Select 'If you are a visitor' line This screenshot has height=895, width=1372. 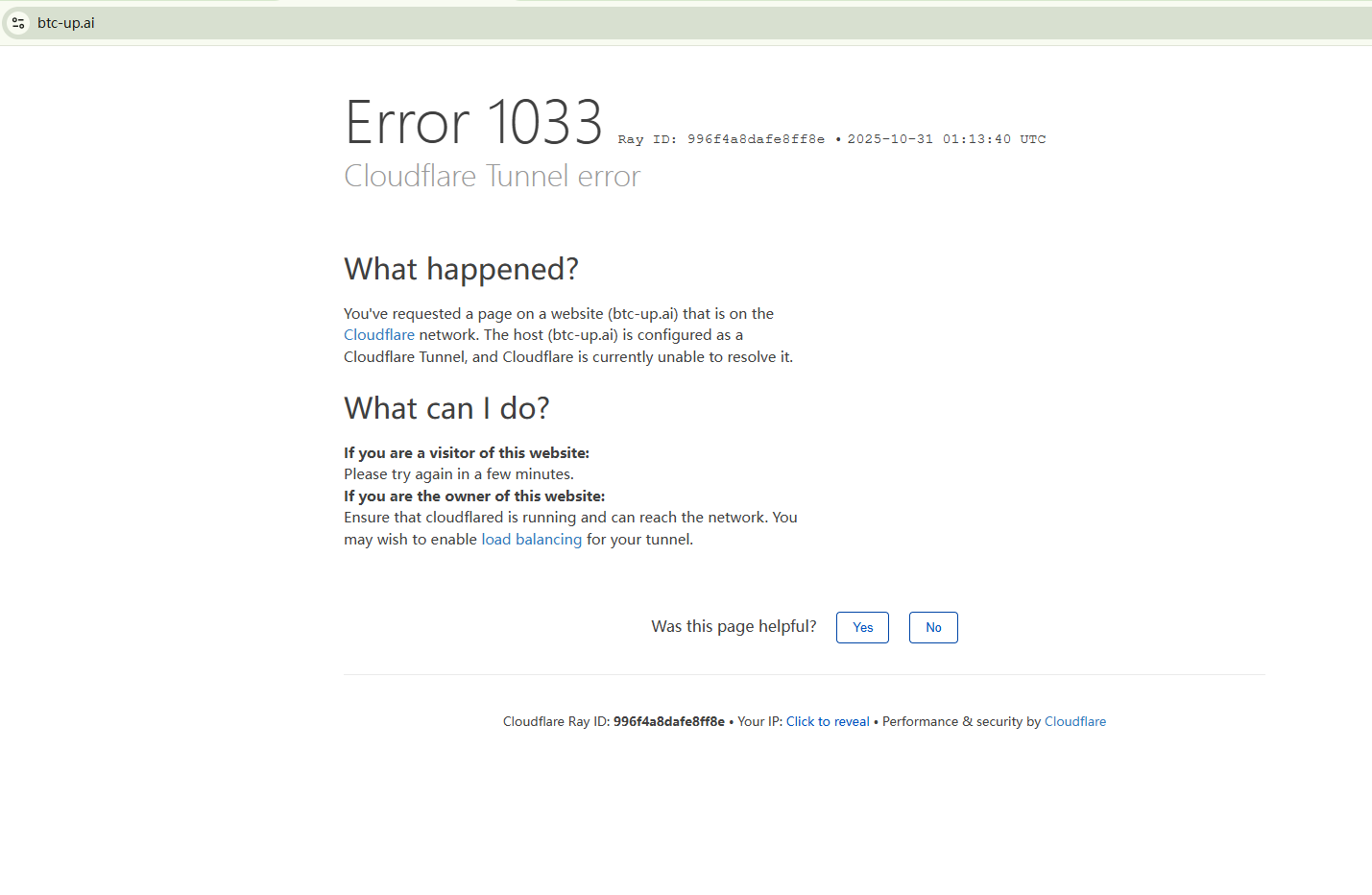tap(467, 453)
